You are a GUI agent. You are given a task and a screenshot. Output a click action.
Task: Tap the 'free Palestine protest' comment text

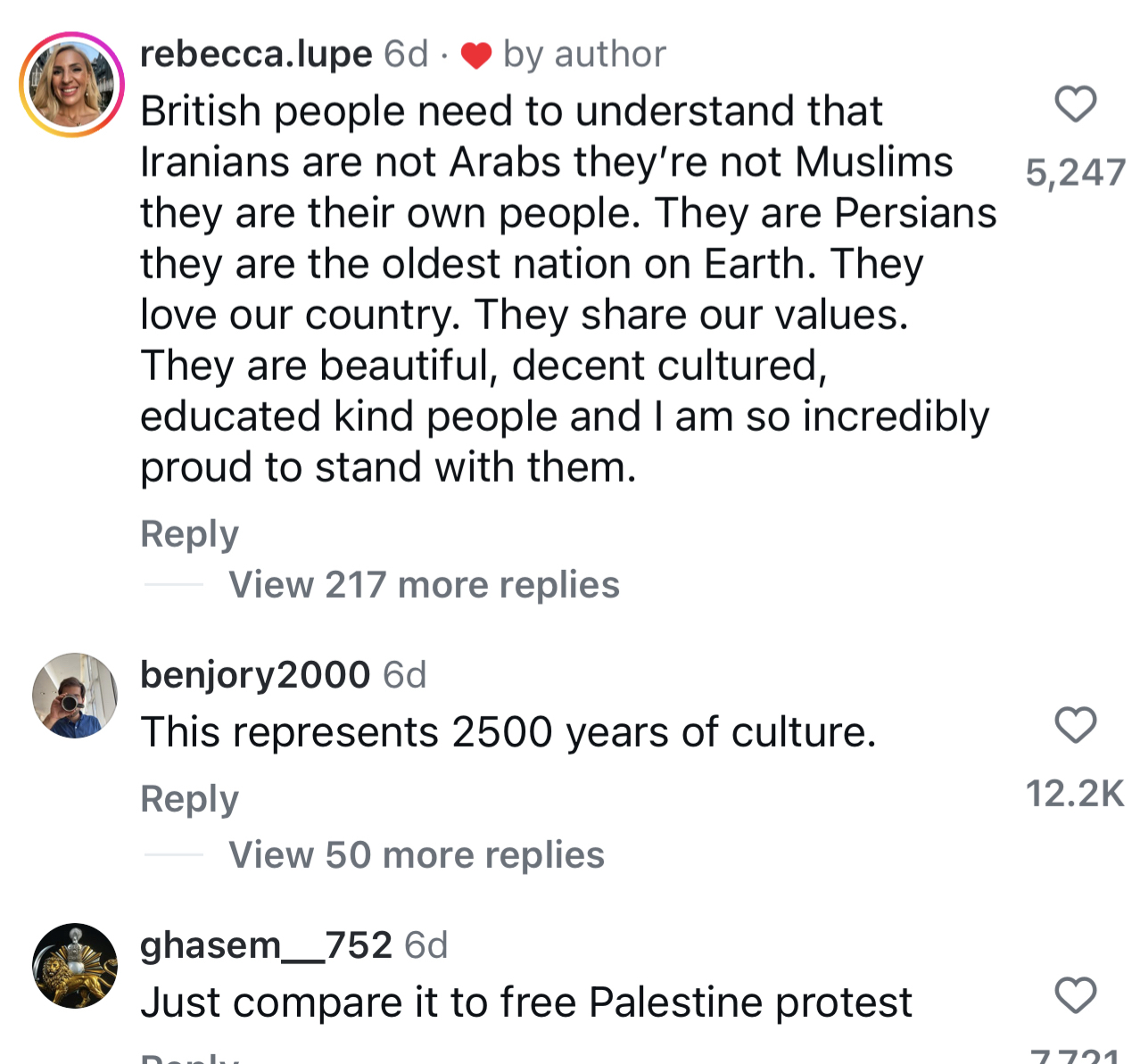click(526, 1002)
